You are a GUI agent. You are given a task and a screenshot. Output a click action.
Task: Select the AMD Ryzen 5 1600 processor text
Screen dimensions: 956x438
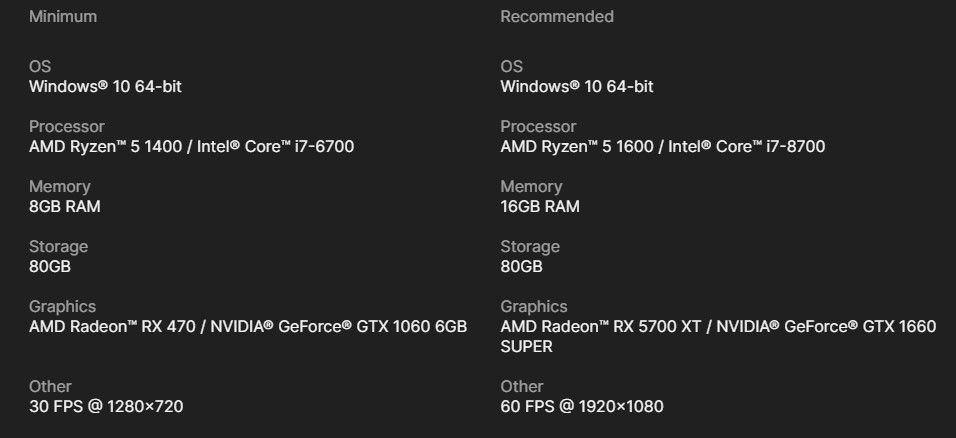tap(662, 147)
